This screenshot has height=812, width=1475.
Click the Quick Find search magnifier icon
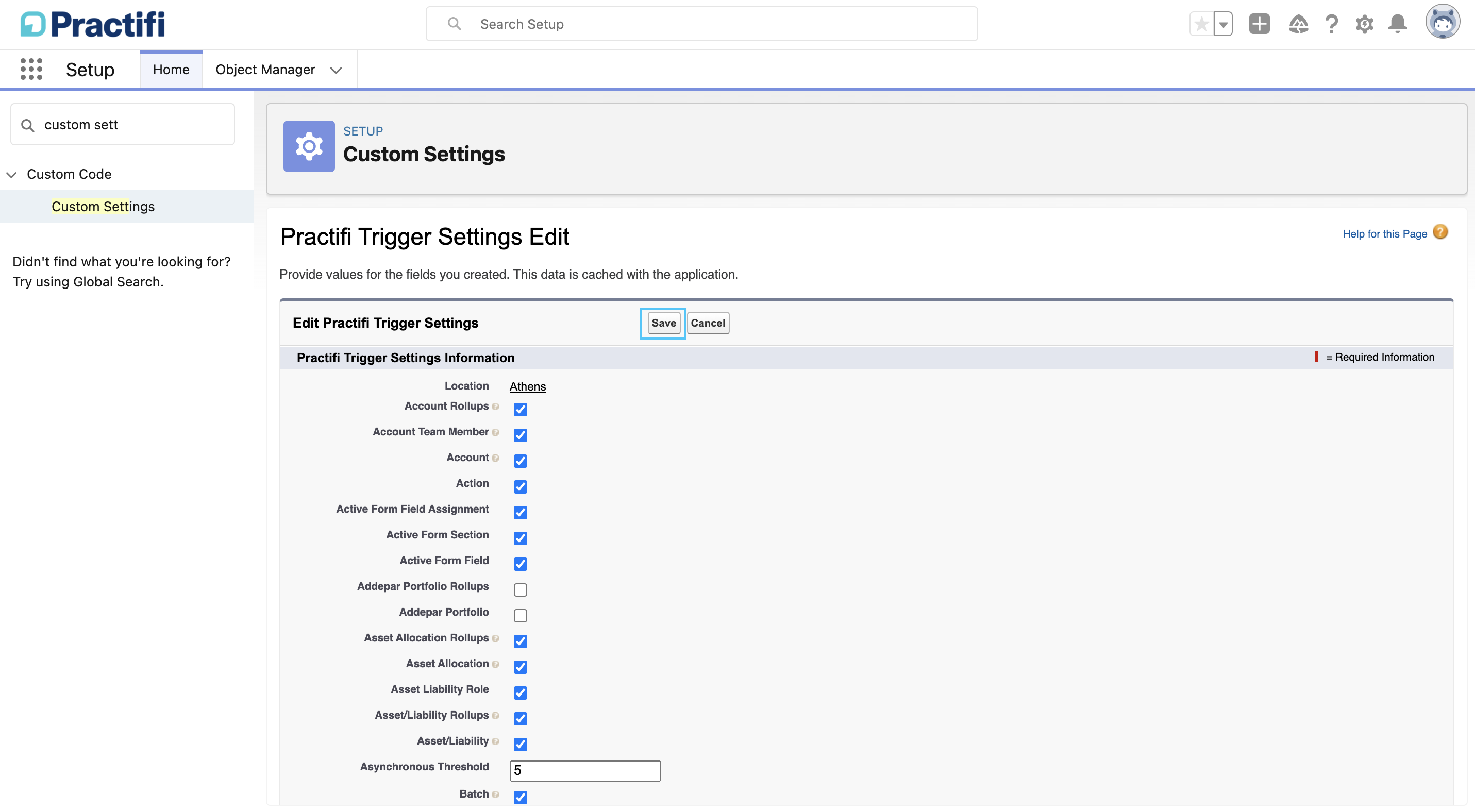(27, 125)
